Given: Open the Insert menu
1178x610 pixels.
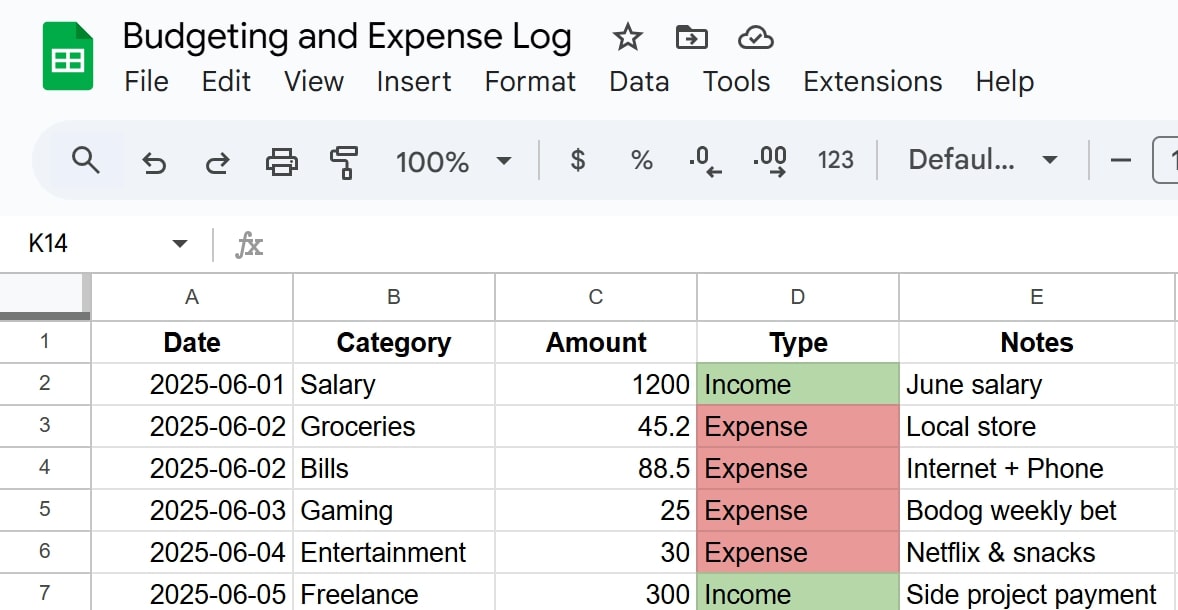Looking at the screenshot, I should (x=414, y=81).
